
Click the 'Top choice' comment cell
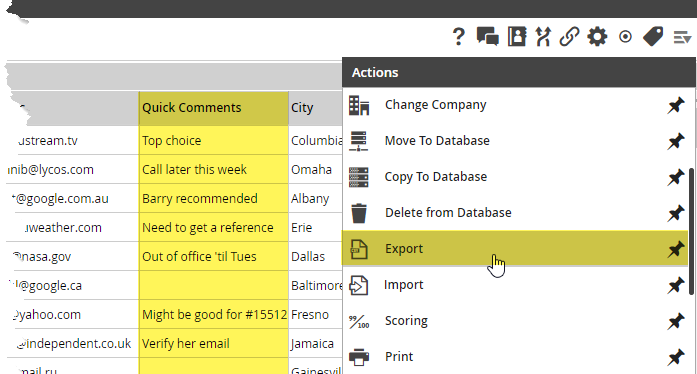coord(213,141)
